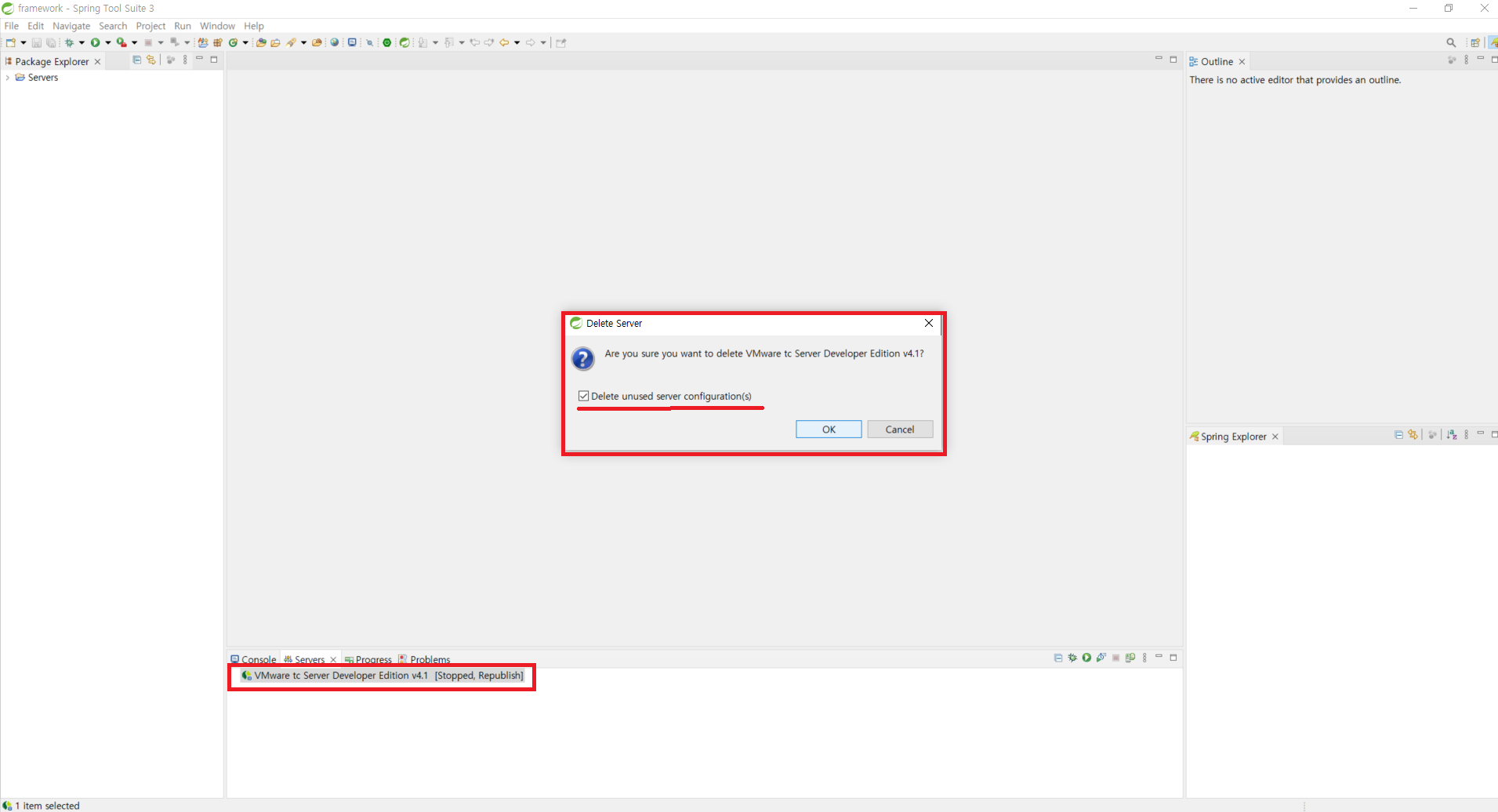Confirm server deletion with OK

pos(829,429)
